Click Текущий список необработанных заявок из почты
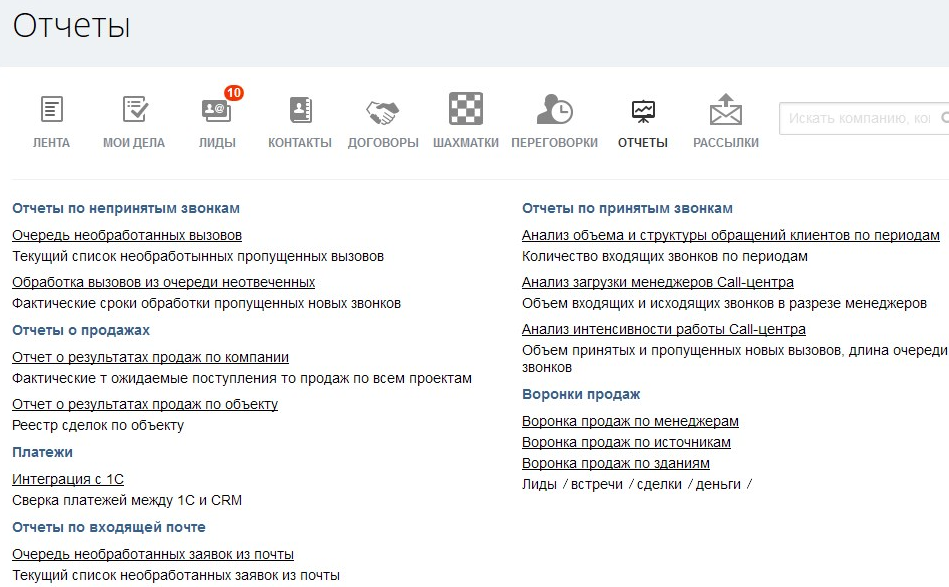The width and height of the screenshot is (949, 587). click(x=176, y=576)
